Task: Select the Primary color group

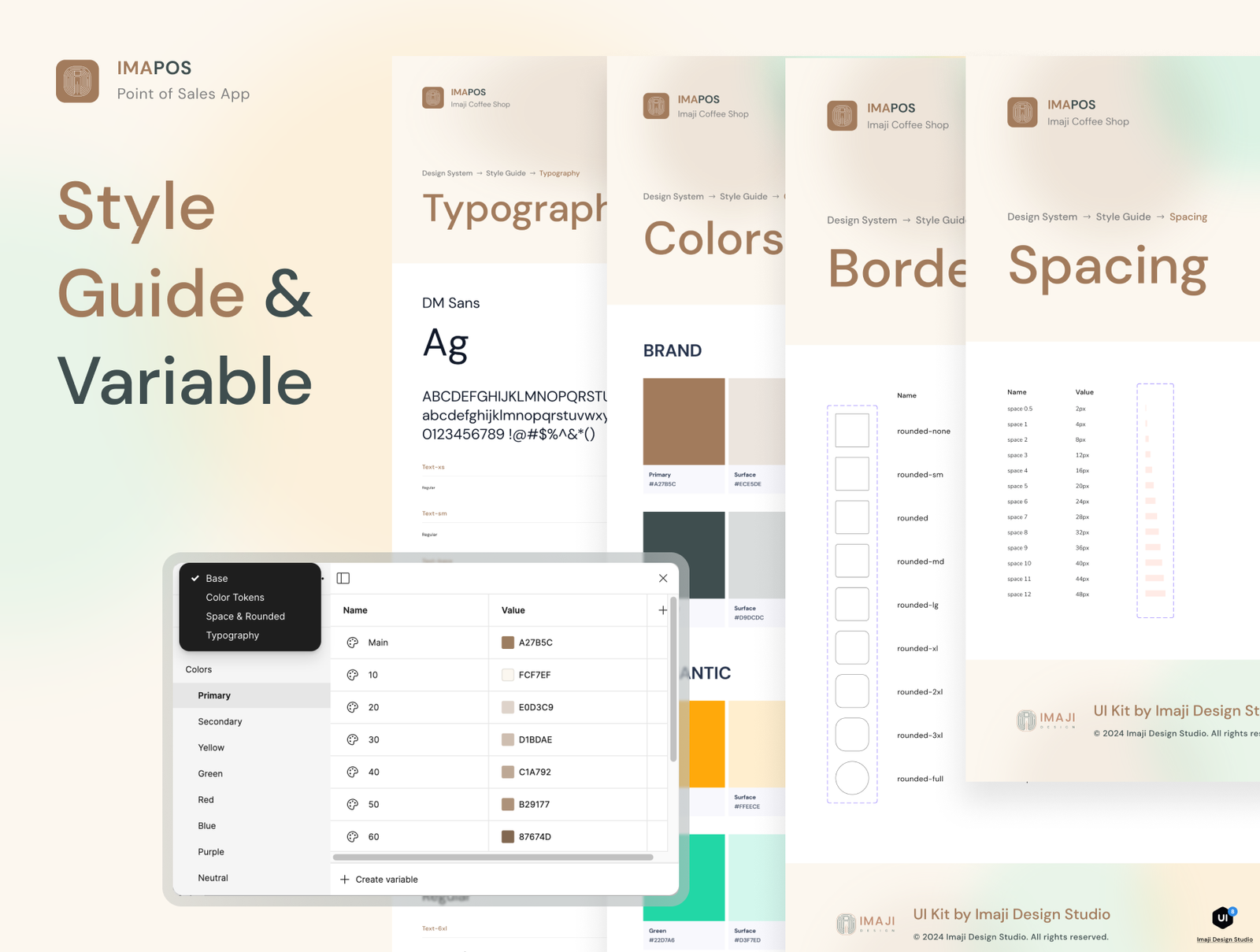Action: tap(214, 695)
